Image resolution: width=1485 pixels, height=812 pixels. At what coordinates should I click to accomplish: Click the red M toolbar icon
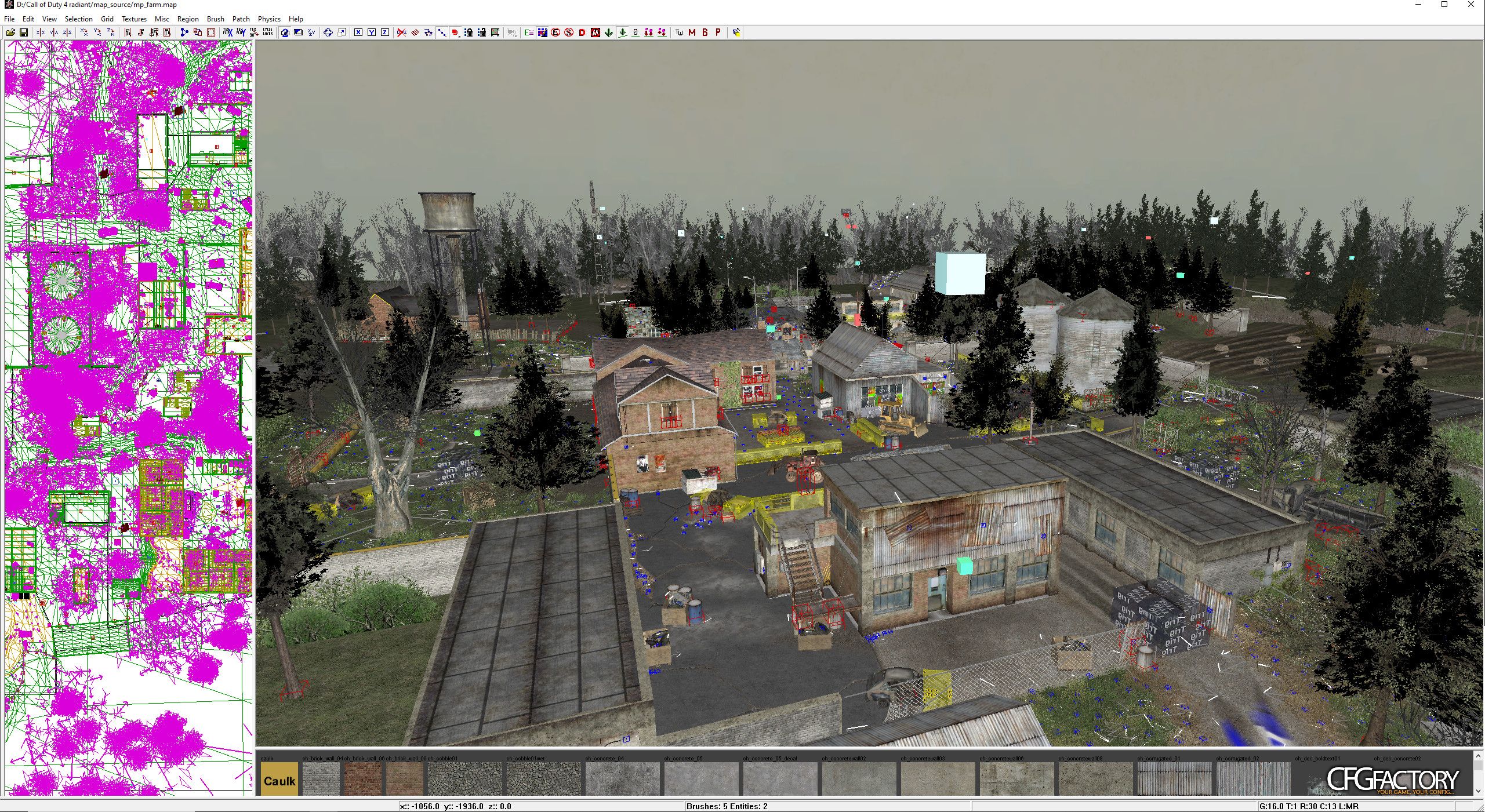(692, 32)
